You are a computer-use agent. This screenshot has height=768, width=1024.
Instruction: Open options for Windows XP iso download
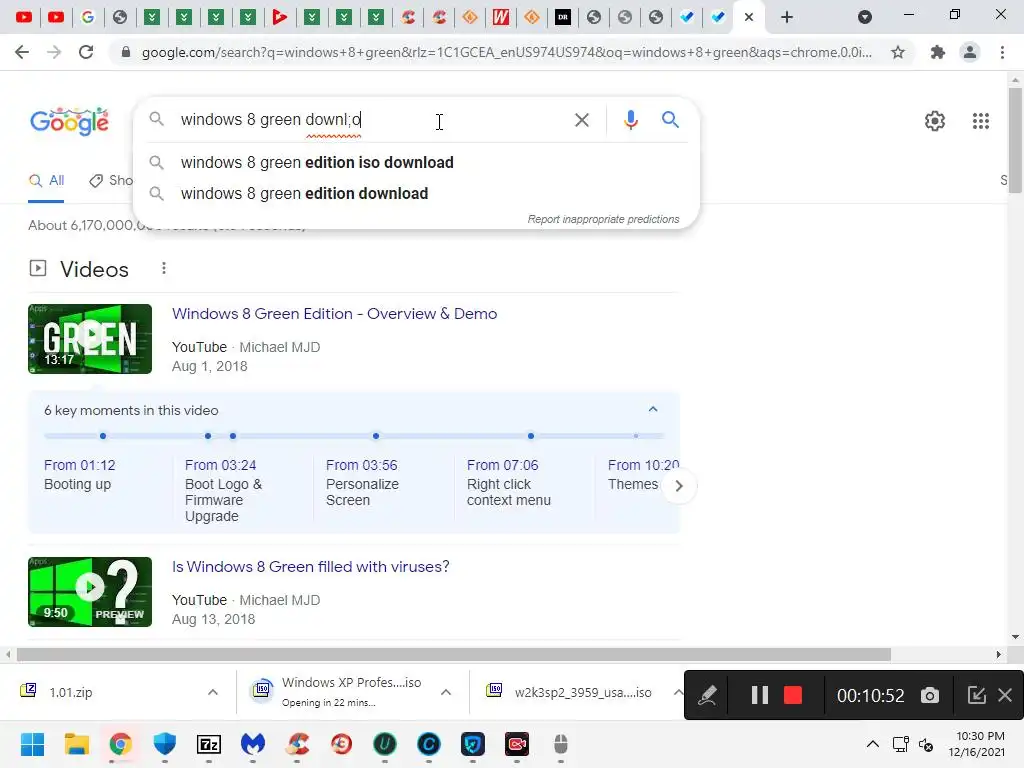coord(446,692)
